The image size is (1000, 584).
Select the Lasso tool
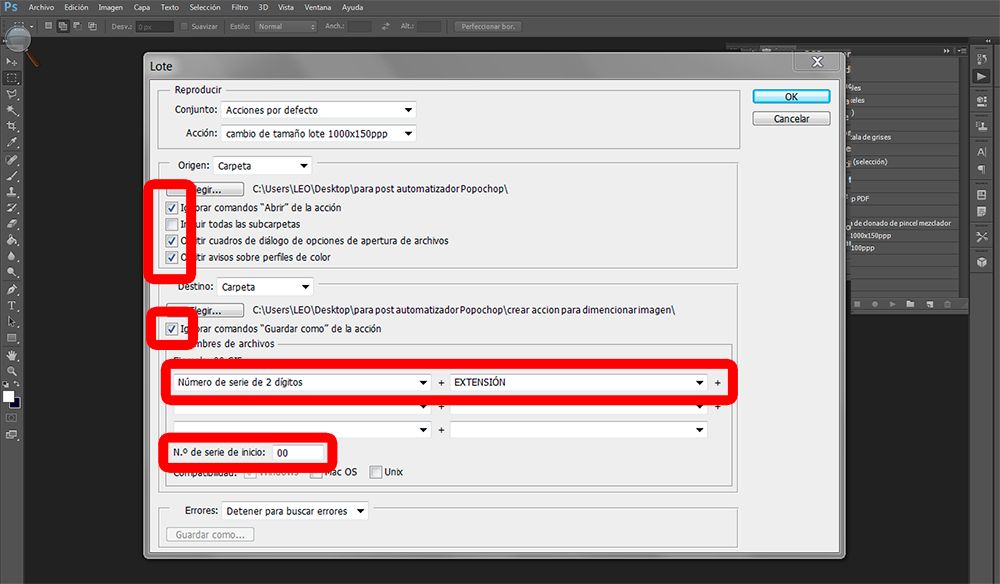tap(12, 94)
